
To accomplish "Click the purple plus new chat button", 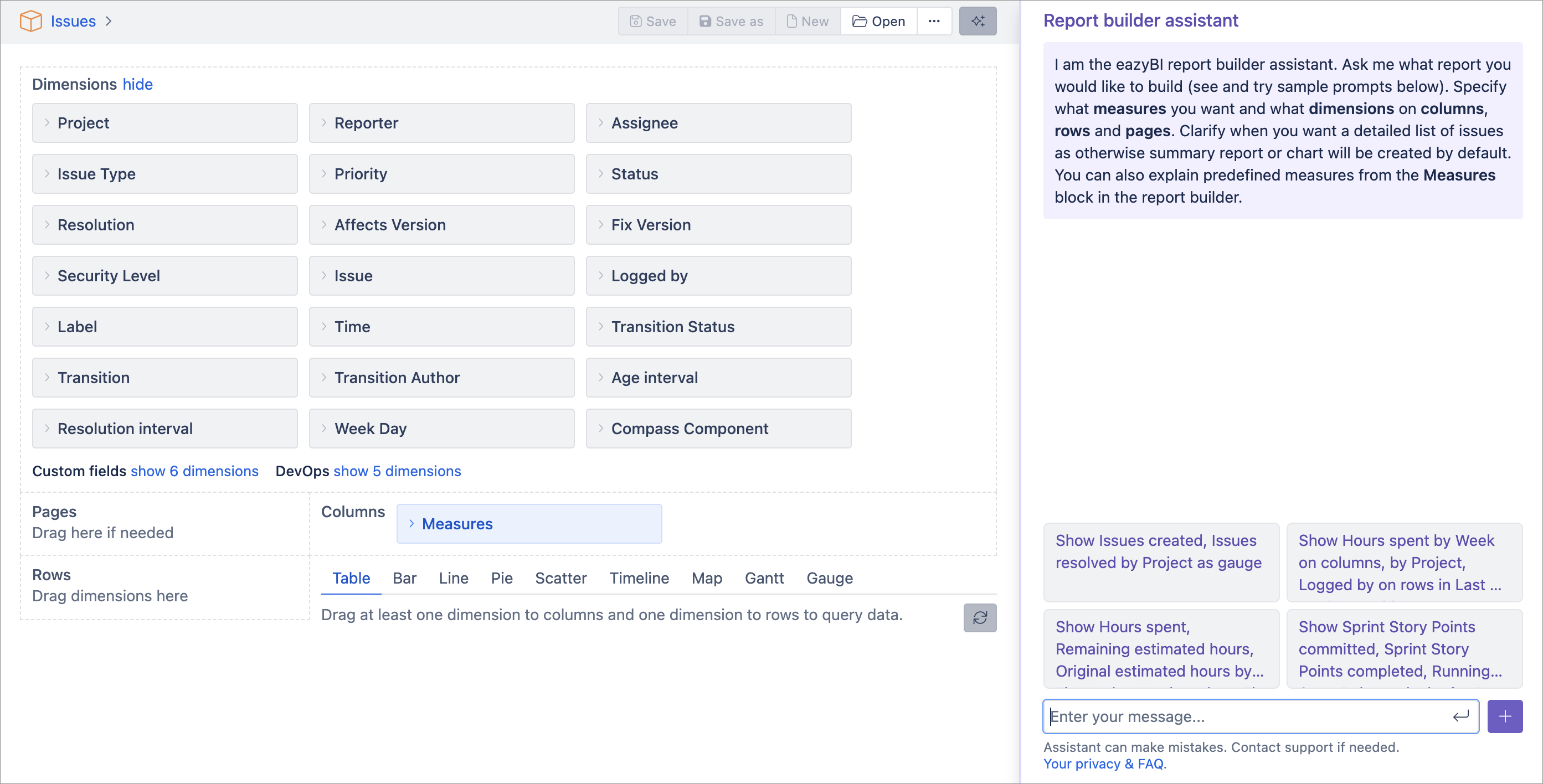I will click(1504, 716).
